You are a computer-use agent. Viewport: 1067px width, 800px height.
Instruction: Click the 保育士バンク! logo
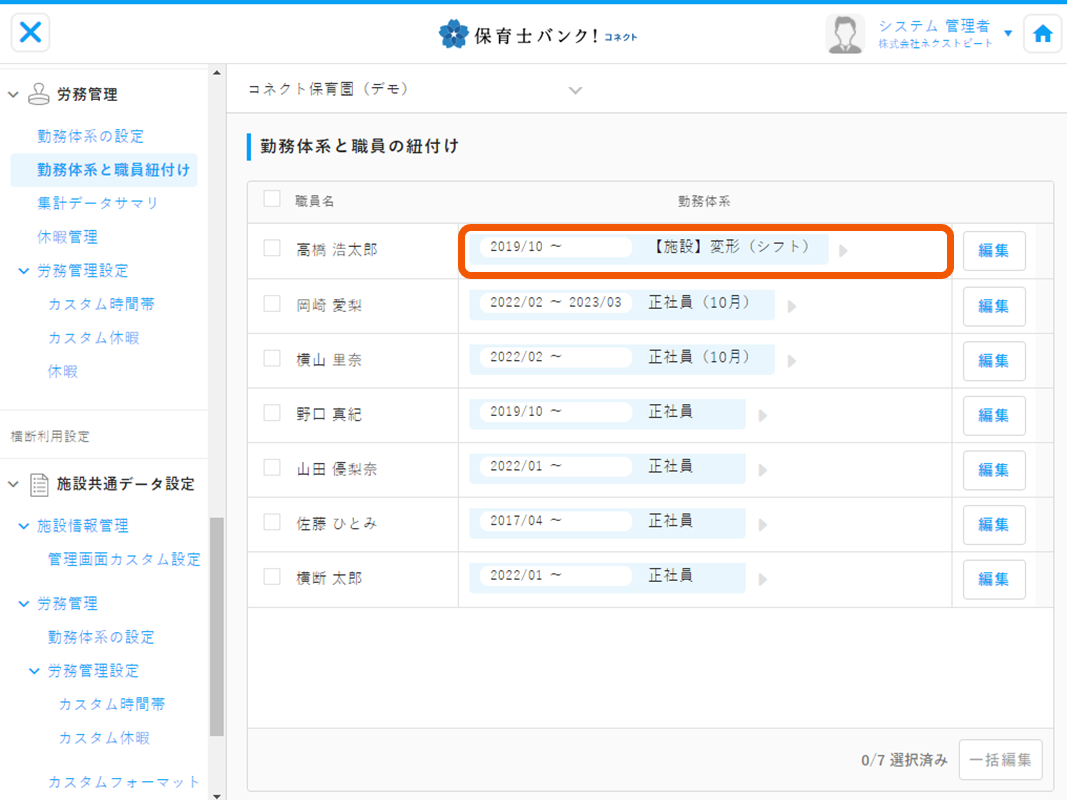pos(537,34)
